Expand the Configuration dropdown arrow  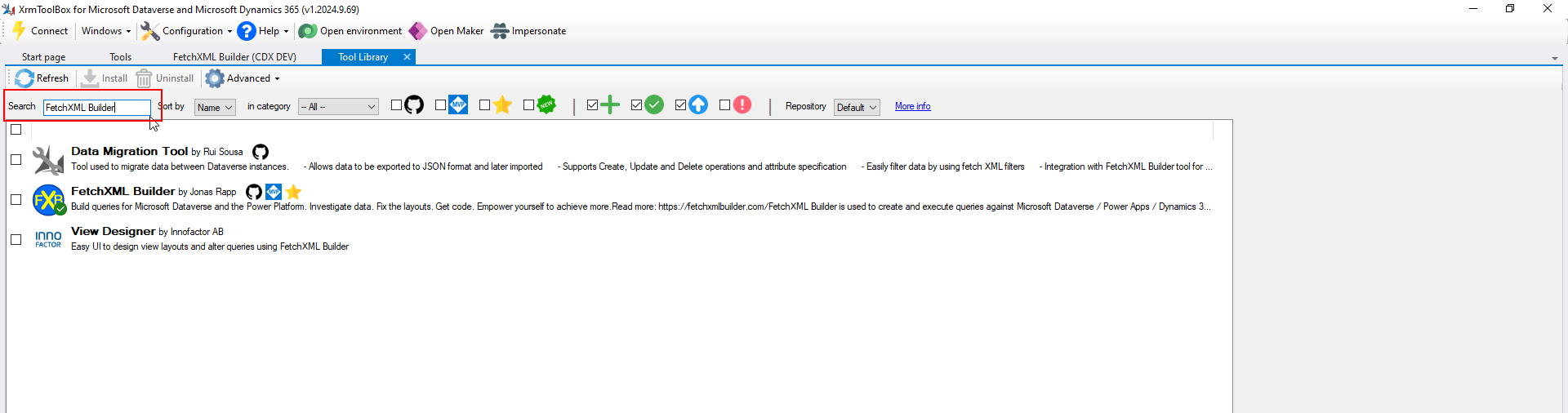click(x=229, y=32)
